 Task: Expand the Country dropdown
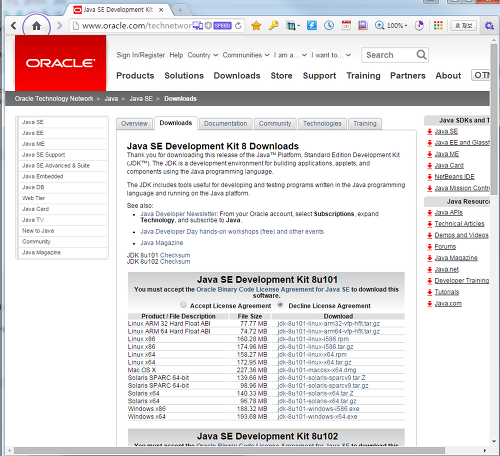coord(203,55)
